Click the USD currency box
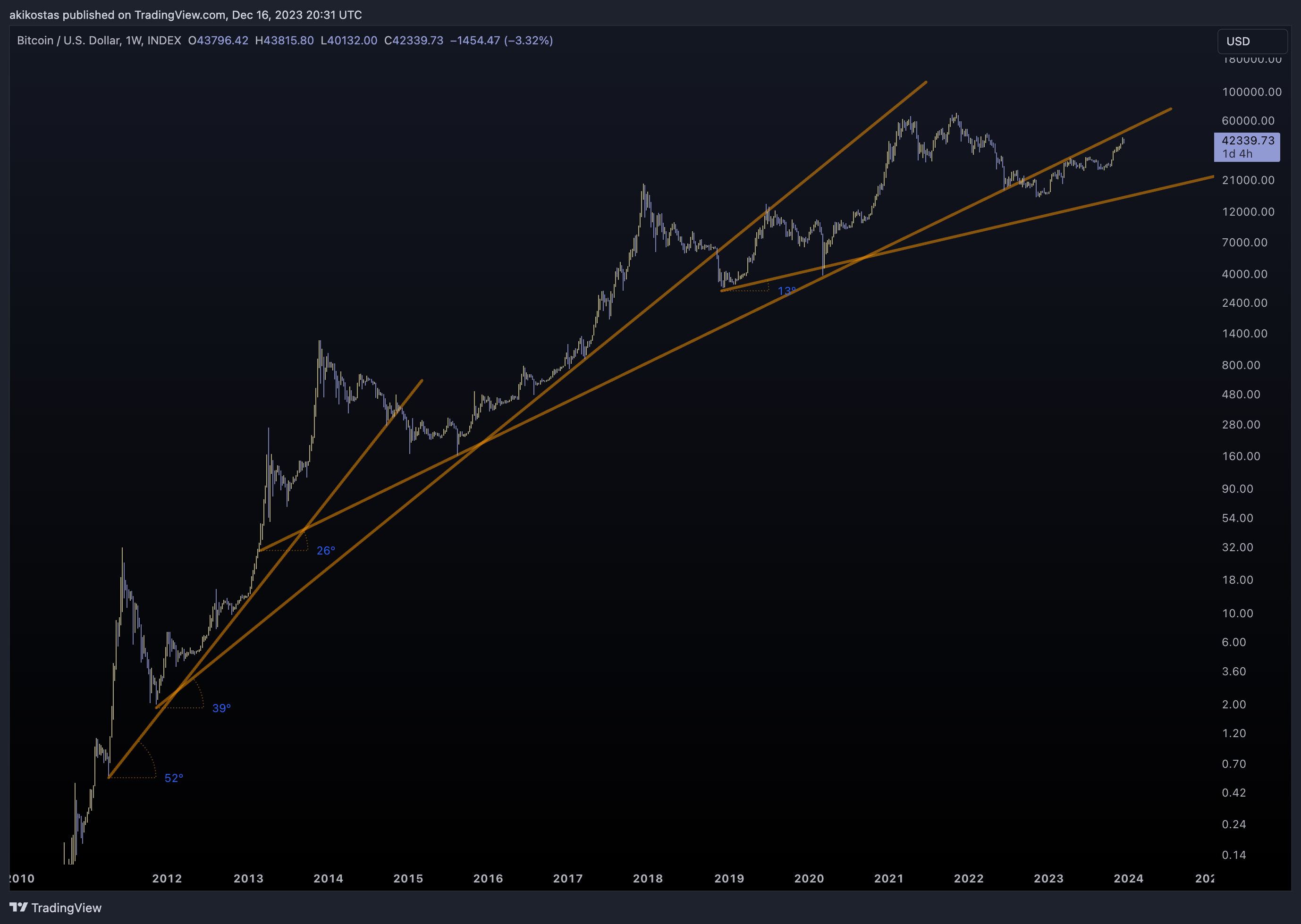 click(x=1252, y=41)
